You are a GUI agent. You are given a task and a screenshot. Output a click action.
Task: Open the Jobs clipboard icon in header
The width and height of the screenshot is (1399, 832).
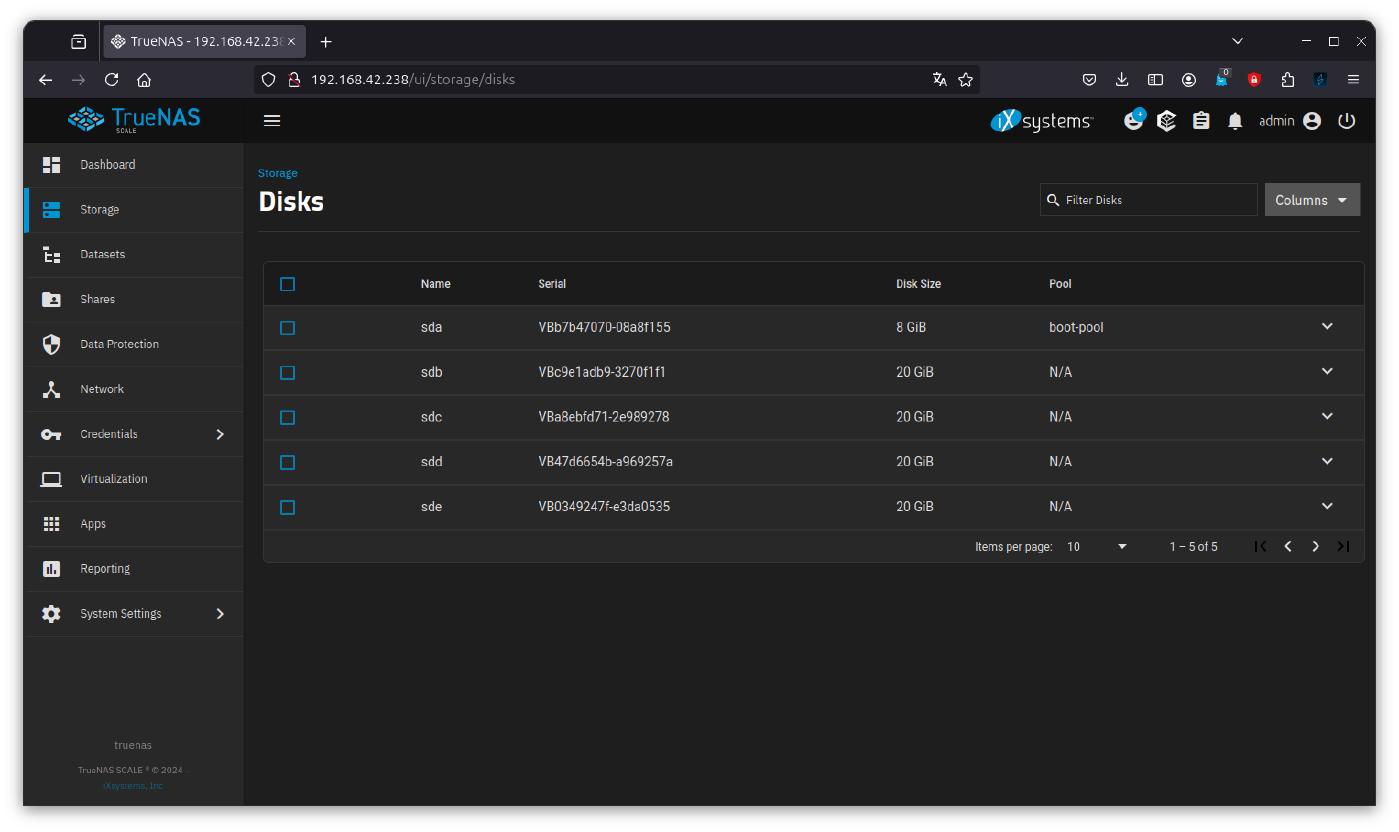point(1201,121)
